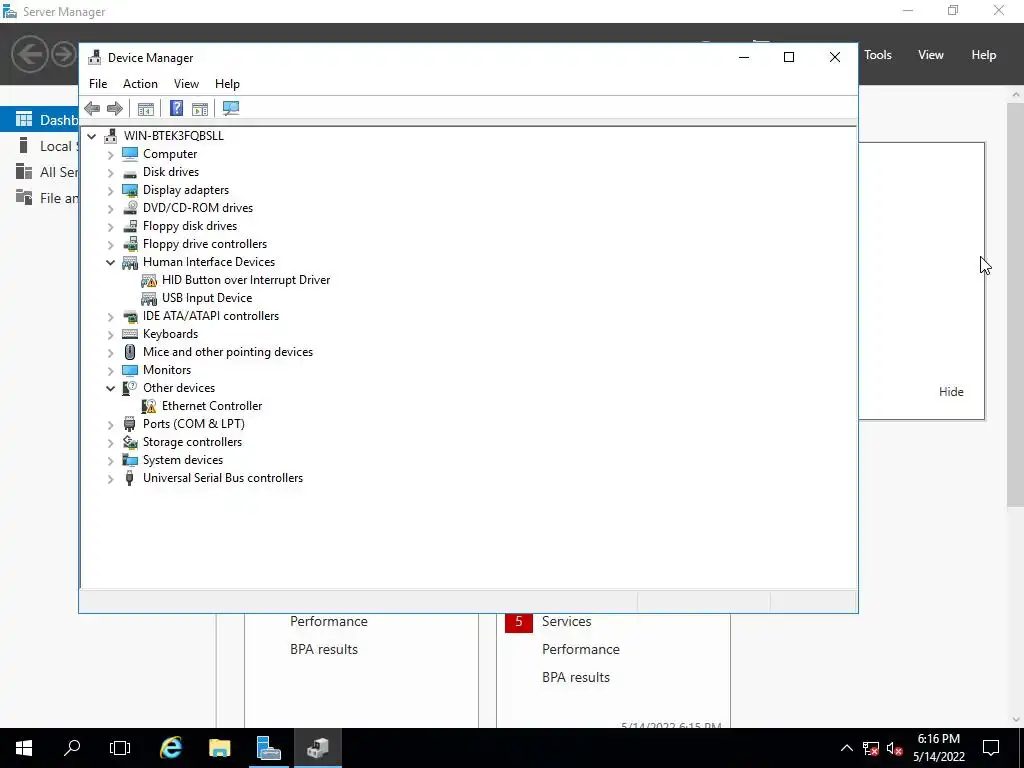Select the Ethernet Controller text entry
The image size is (1024, 768).
(x=212, y=406)
